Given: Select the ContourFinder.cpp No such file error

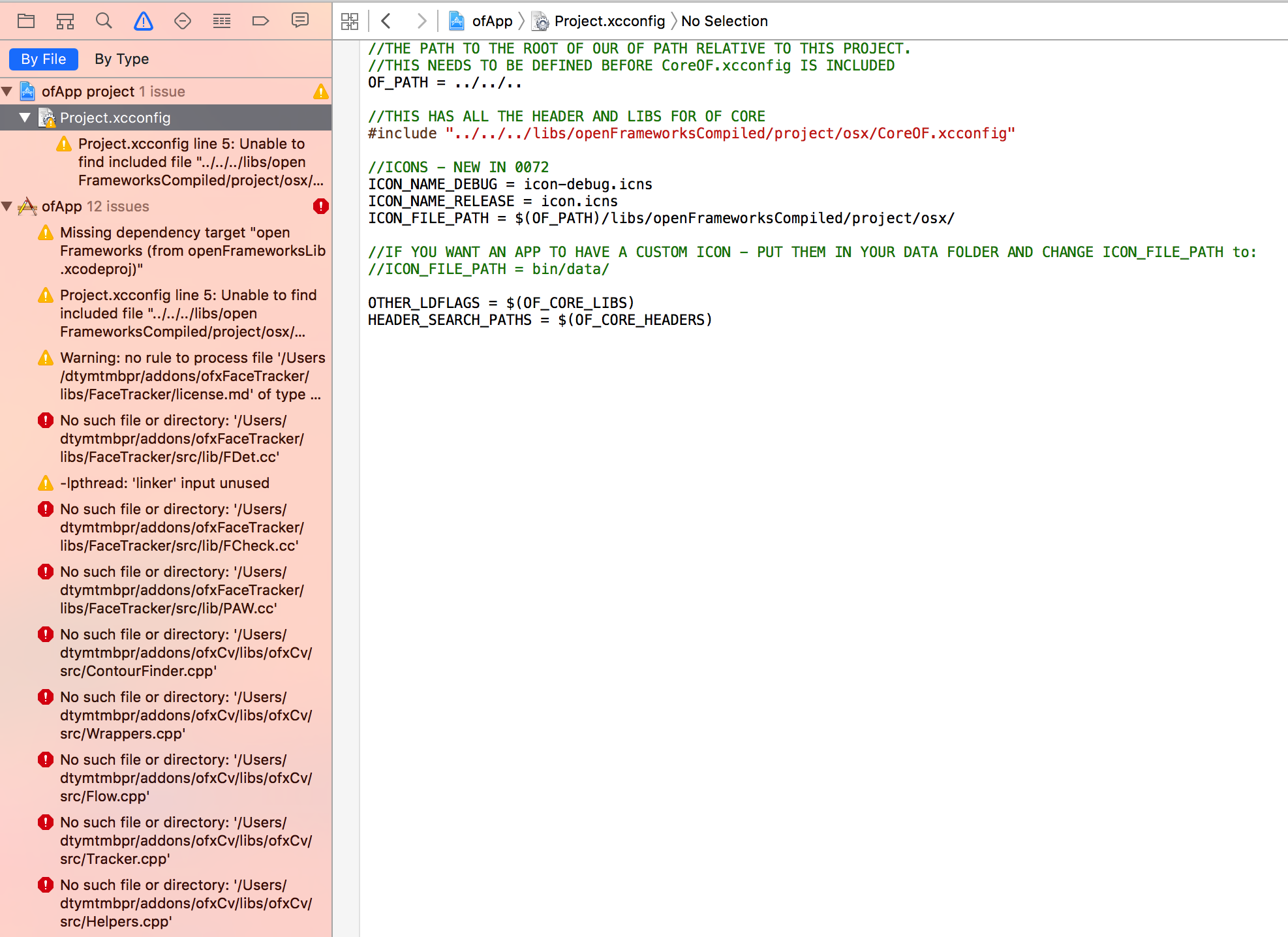Looking at the screenshot, I should pyautogui.click(x=166, y=653).
